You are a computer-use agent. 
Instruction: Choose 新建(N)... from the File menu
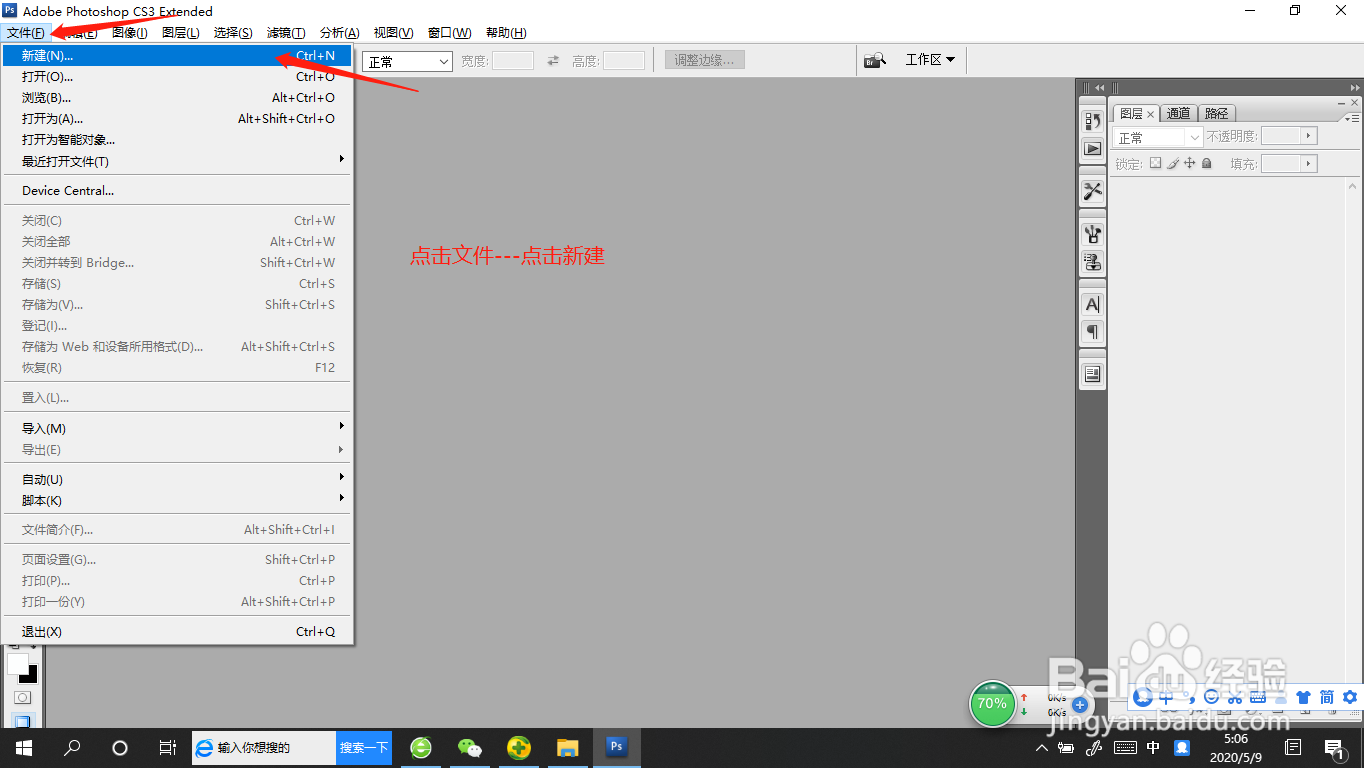[178, 55]
